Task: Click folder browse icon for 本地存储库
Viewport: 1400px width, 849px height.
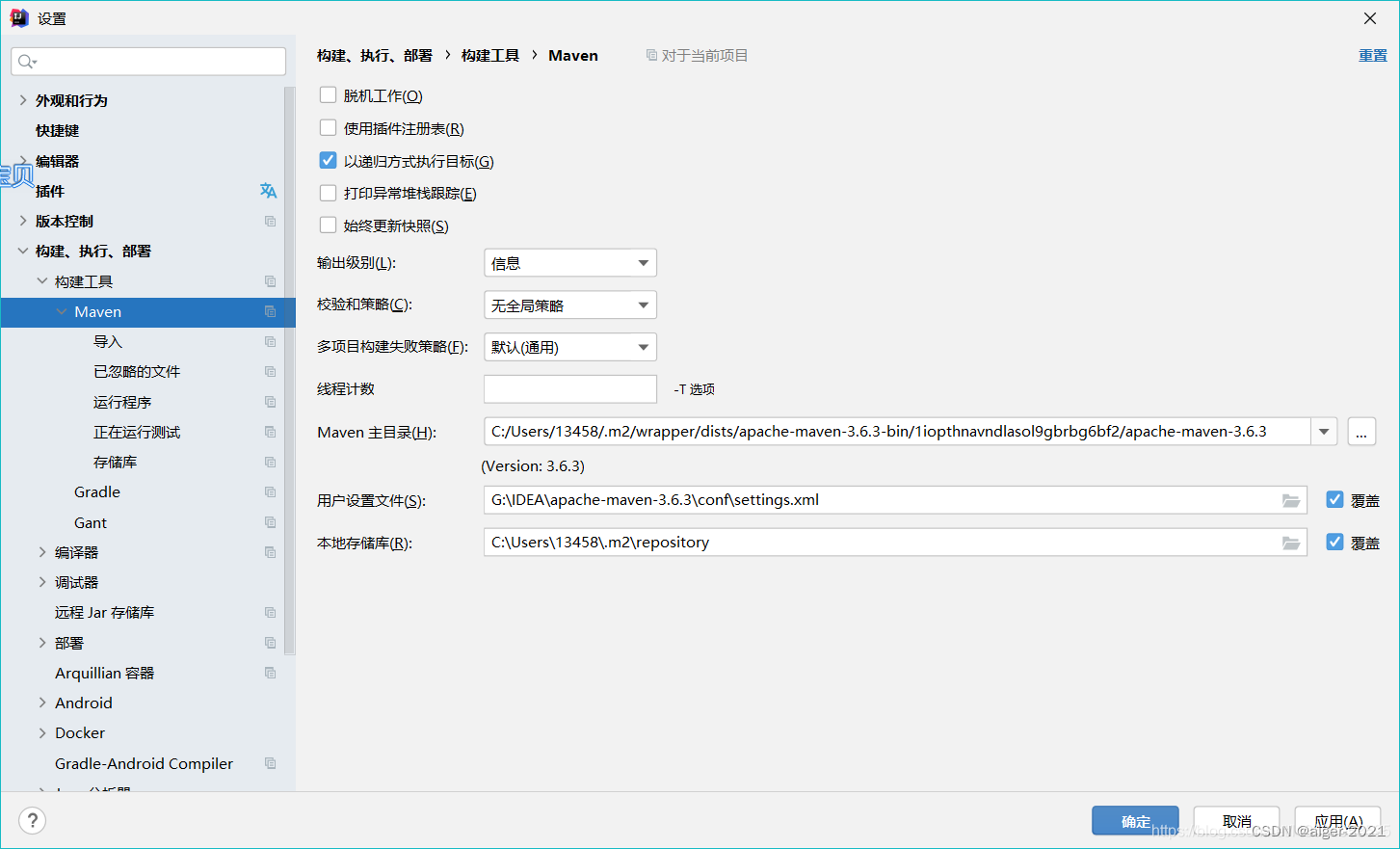Action: coord(1291,543)
